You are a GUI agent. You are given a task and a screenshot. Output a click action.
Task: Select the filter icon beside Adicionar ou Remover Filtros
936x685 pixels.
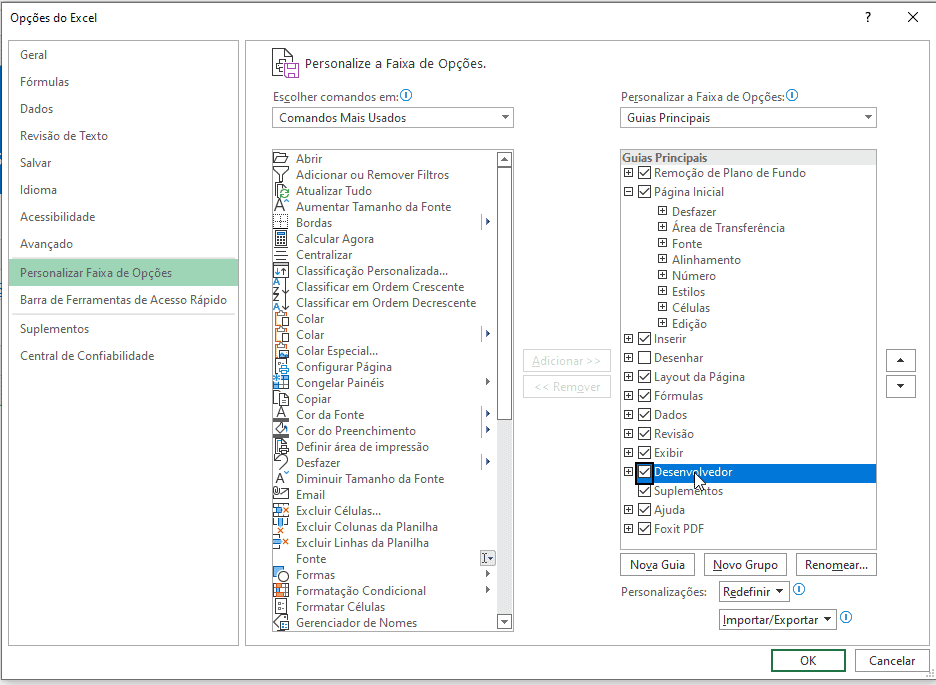coord(281,175)
